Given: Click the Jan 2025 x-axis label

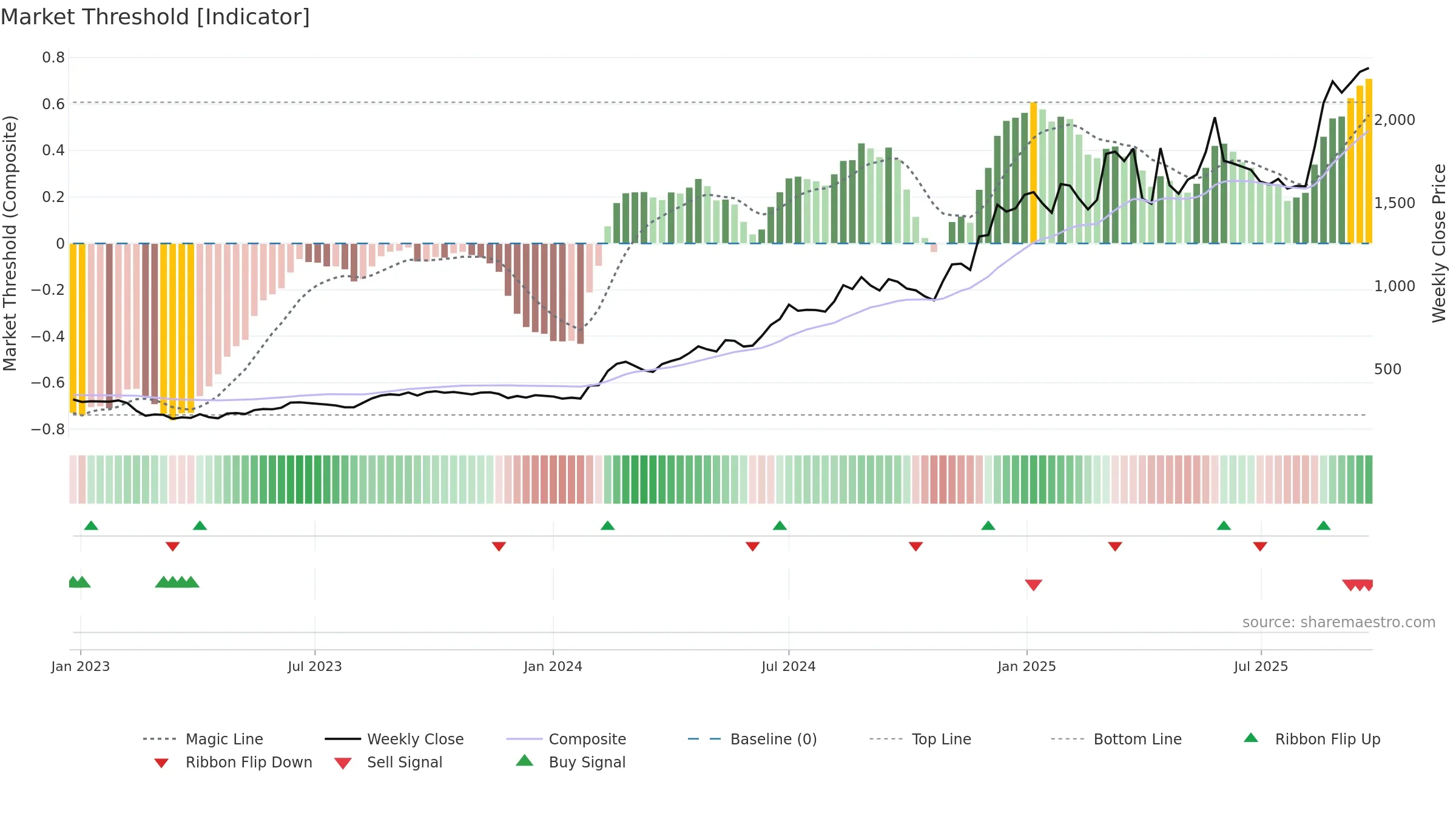Looking at the screenshot, I should [x=1027, y=667].
